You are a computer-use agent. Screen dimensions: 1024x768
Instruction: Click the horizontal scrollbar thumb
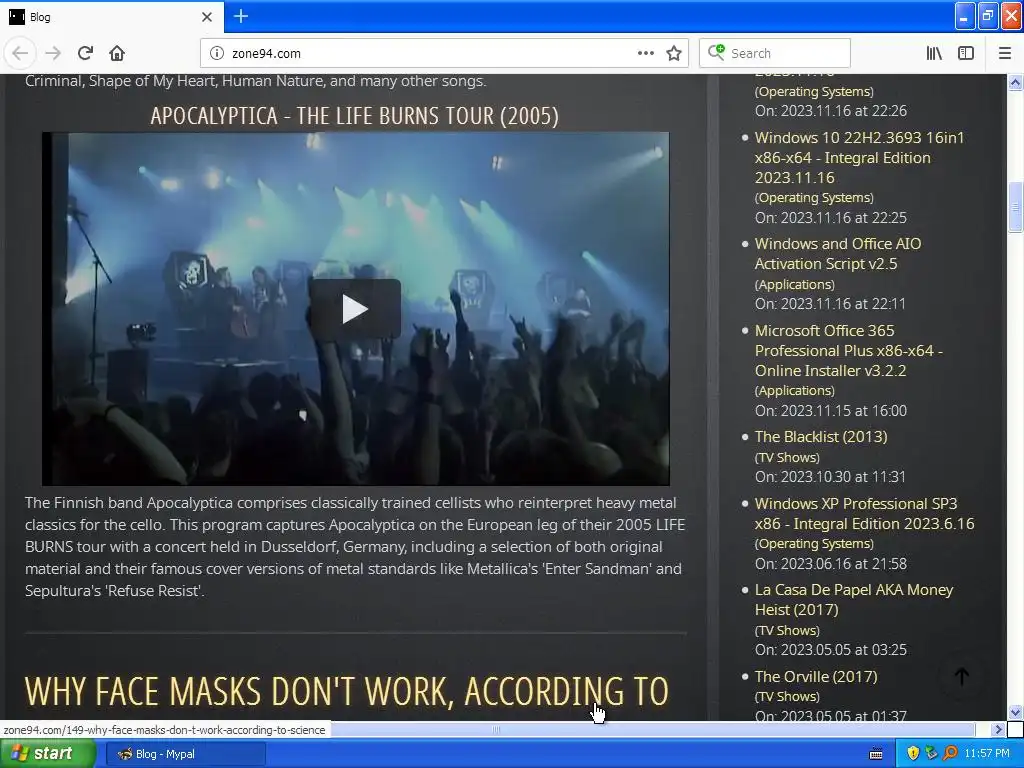click(x=496, y=729)
